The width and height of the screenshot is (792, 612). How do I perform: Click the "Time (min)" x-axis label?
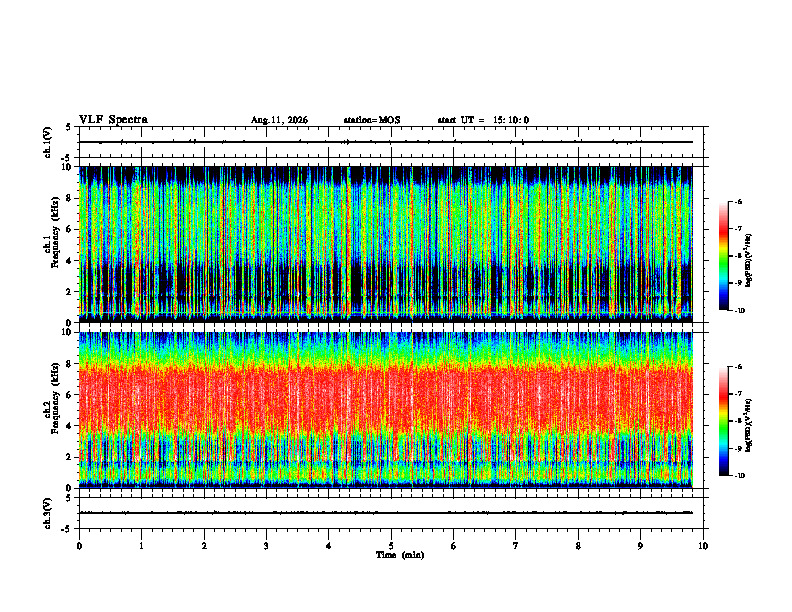pos(400,555)
